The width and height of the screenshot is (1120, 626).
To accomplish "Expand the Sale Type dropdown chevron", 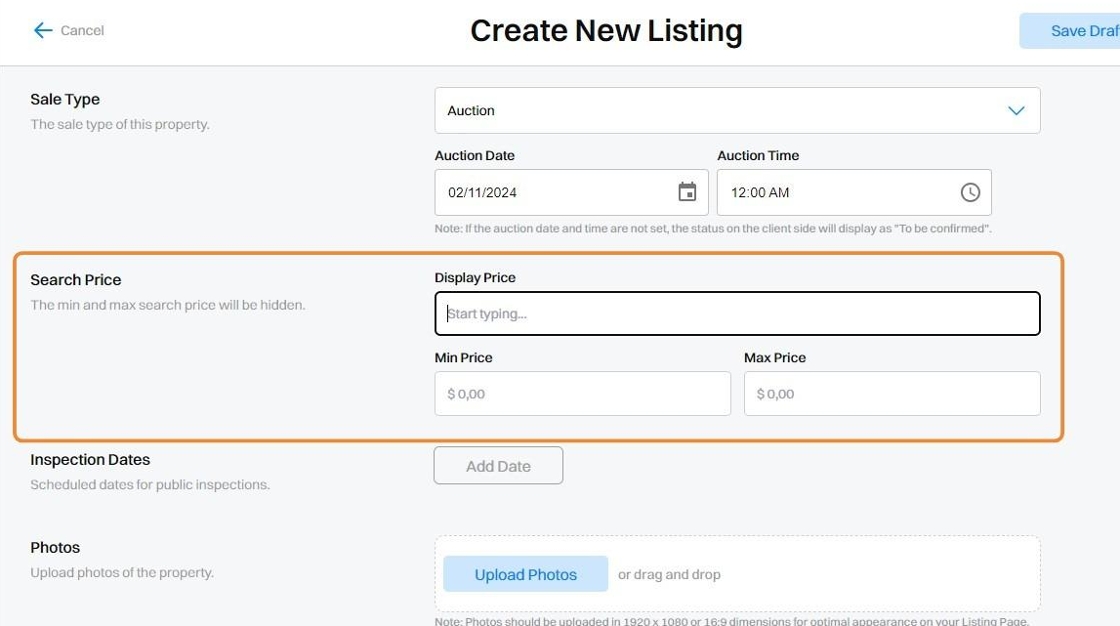I will point(1016,111).
